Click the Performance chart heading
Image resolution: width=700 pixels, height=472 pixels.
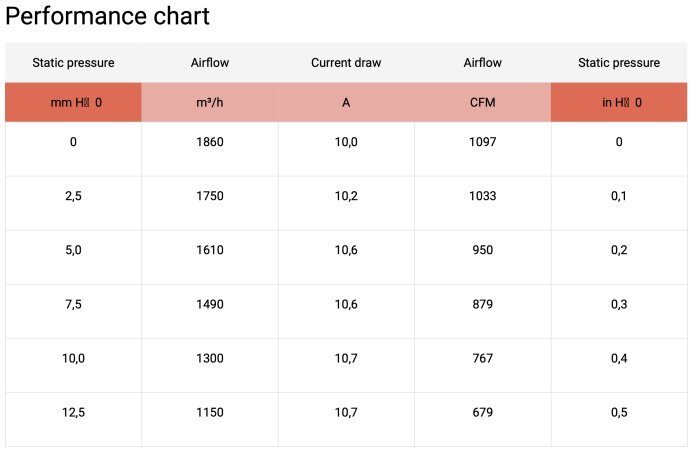pyautogui.click(x=109, y=17)
